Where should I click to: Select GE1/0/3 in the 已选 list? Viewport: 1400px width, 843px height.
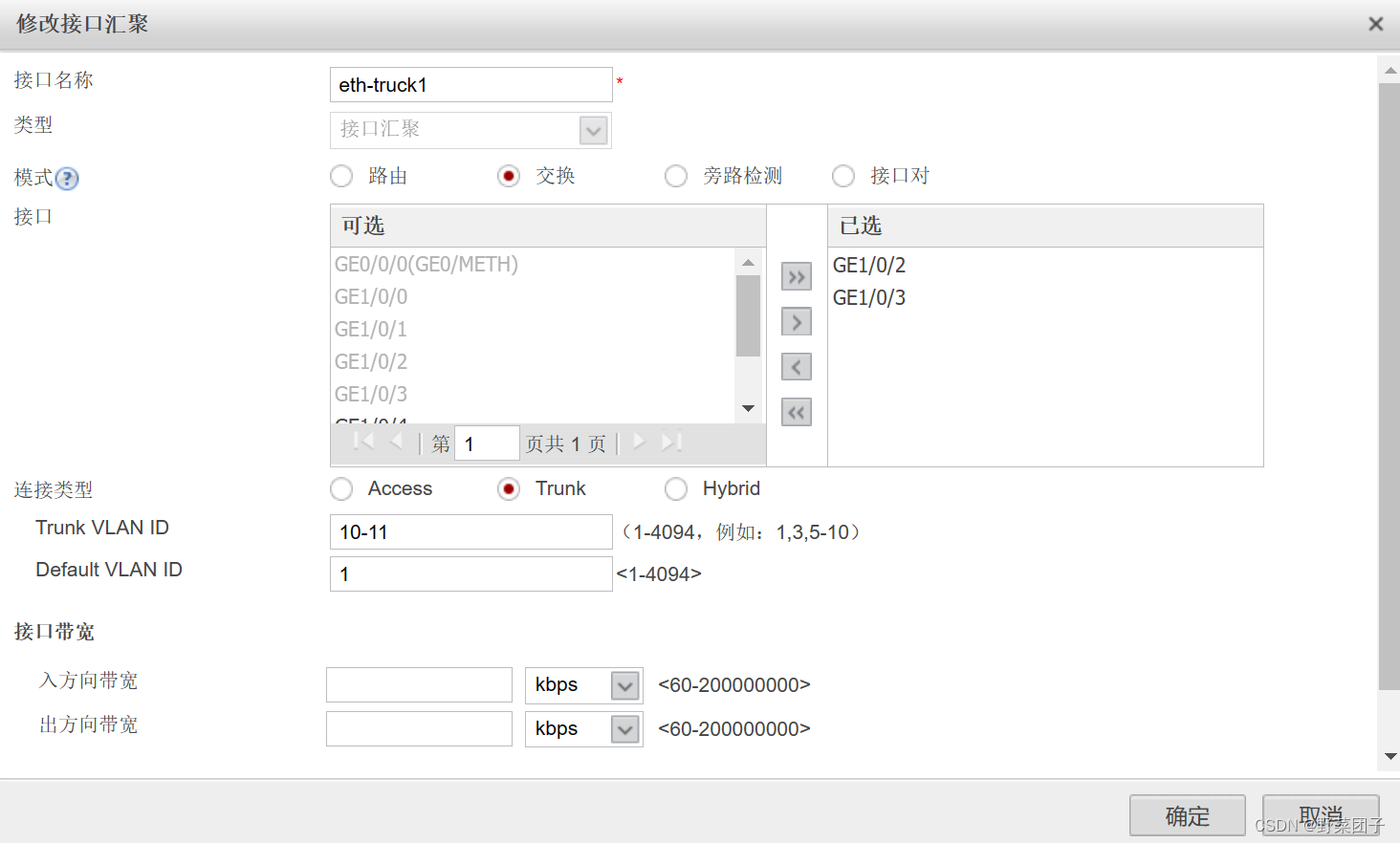click(x=869, y=297)
